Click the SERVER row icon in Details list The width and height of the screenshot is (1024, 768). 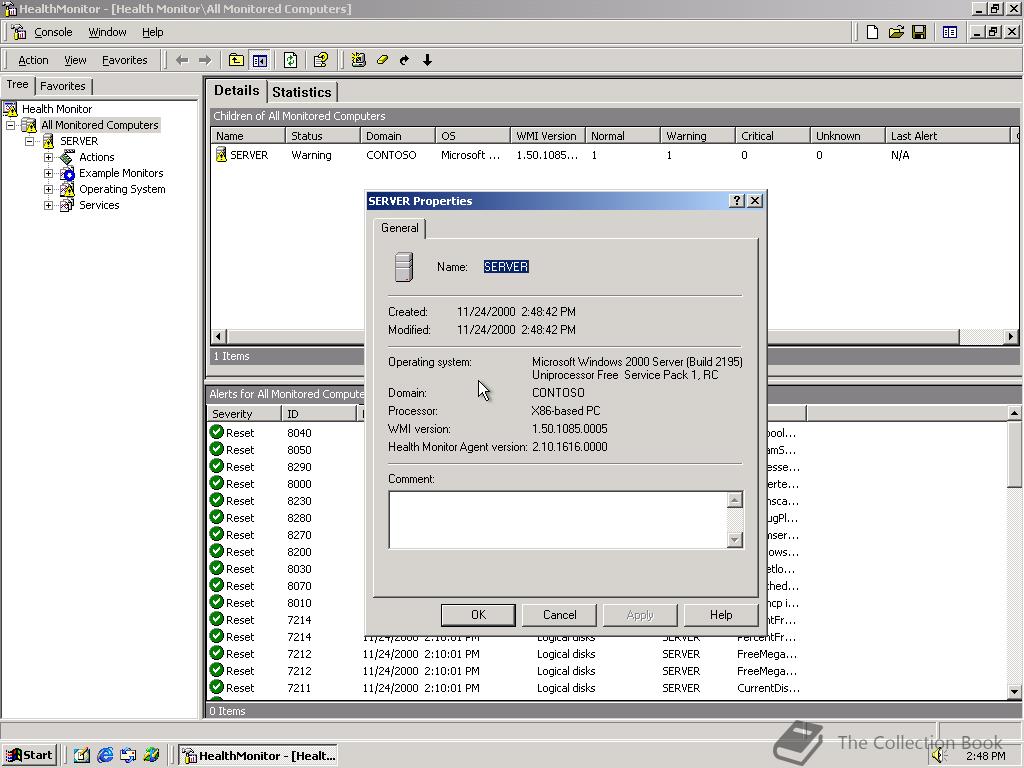(221, 155)
